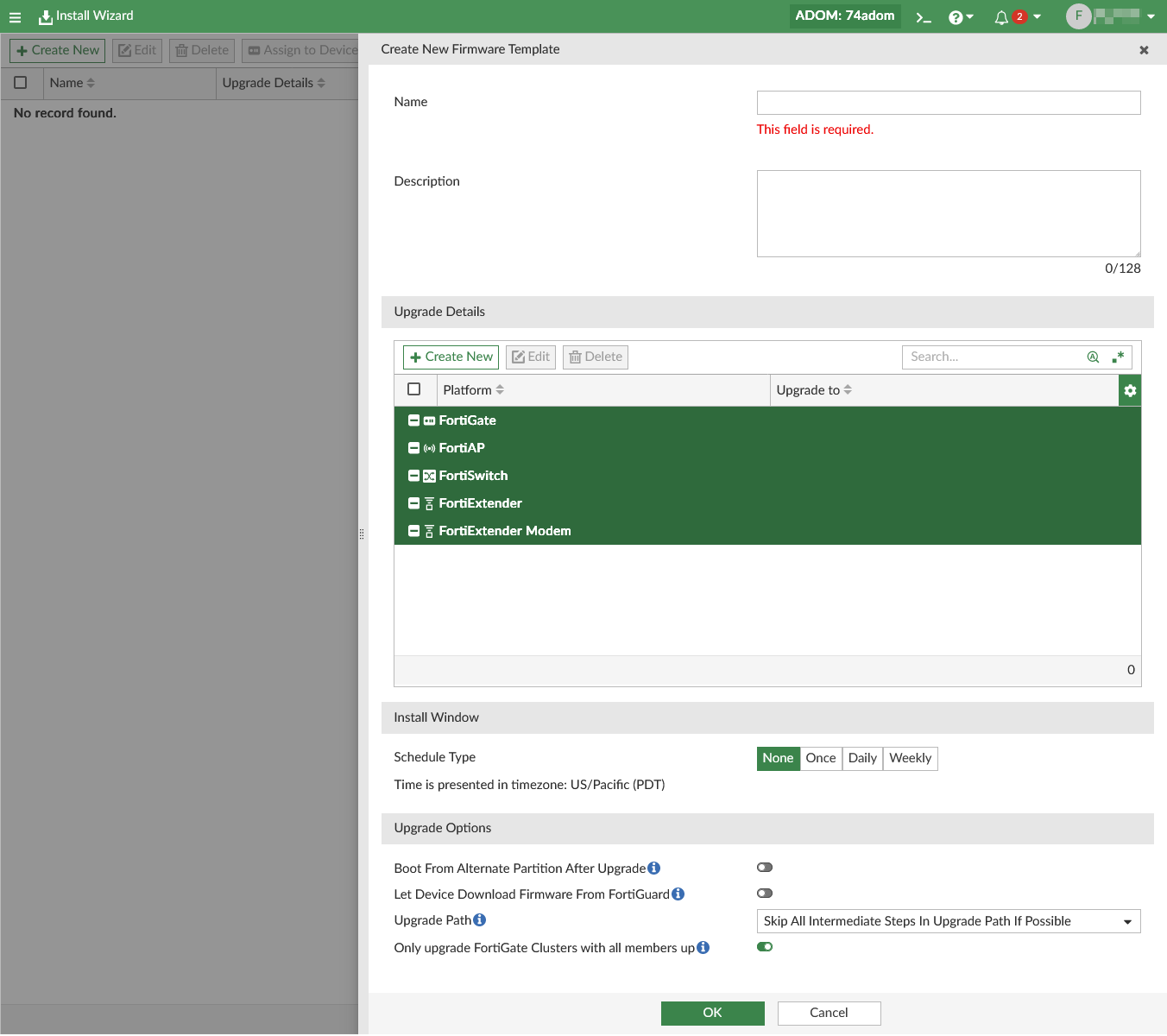The image size is (1167, 1036).
Task: Click Edit in Upgrade Details toolbar
Action: 531,357
